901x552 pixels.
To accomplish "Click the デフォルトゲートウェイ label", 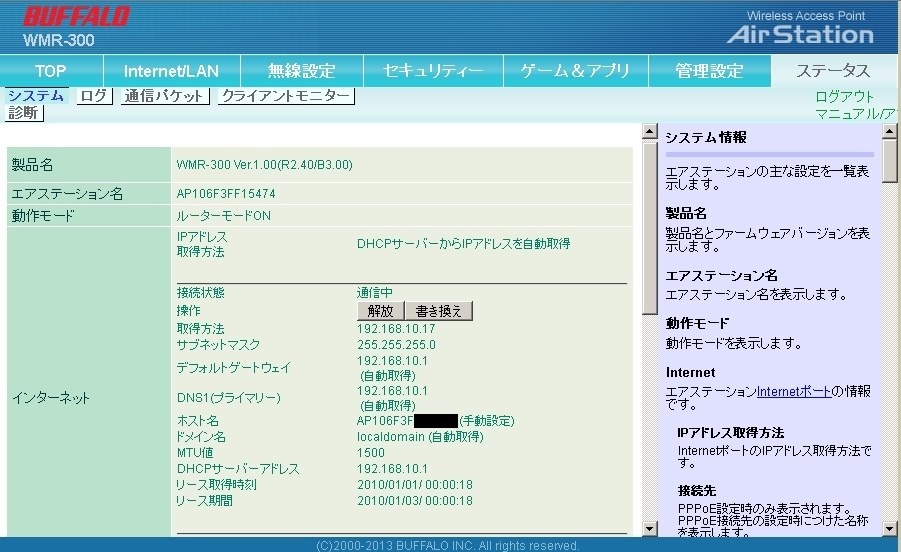I will pos(233,368).
